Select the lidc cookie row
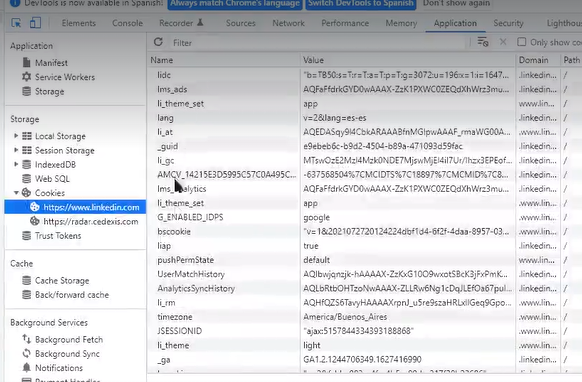The image size is (582, 382). click(364, 75)
